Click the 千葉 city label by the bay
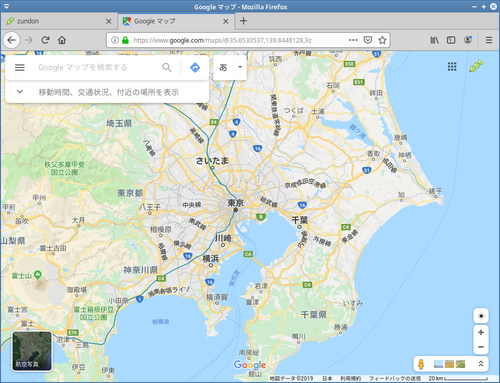This screenshot has width=500, height=383. click(x=299, y=220)
